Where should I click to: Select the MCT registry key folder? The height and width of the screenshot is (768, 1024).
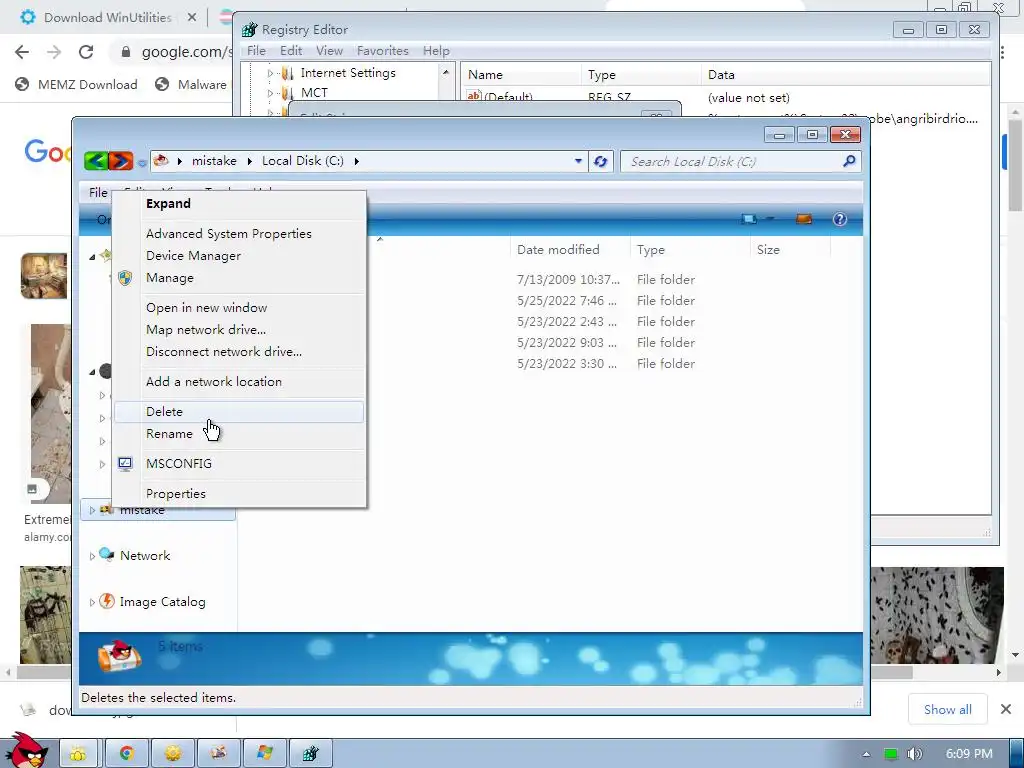314,93
